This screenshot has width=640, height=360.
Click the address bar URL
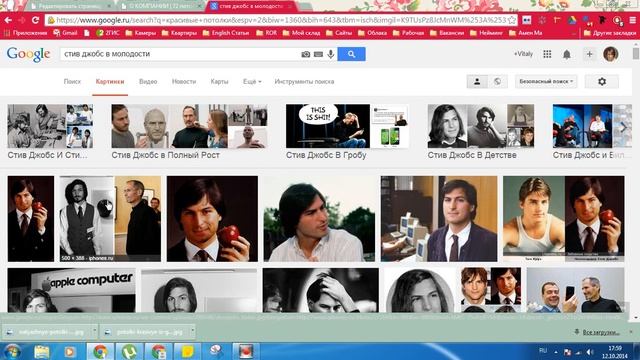click(281, 20)
